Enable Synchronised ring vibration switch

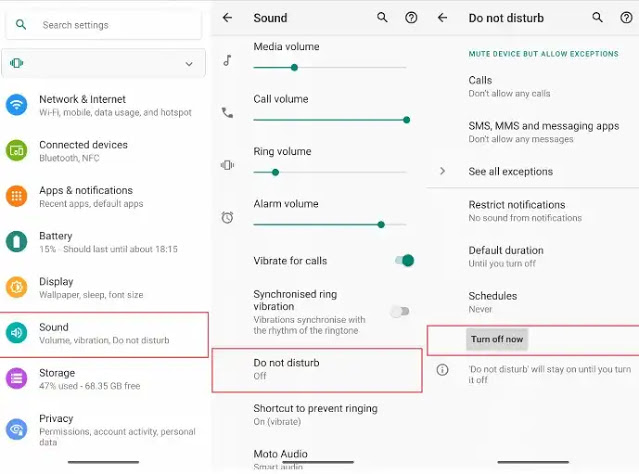[399, 311]
